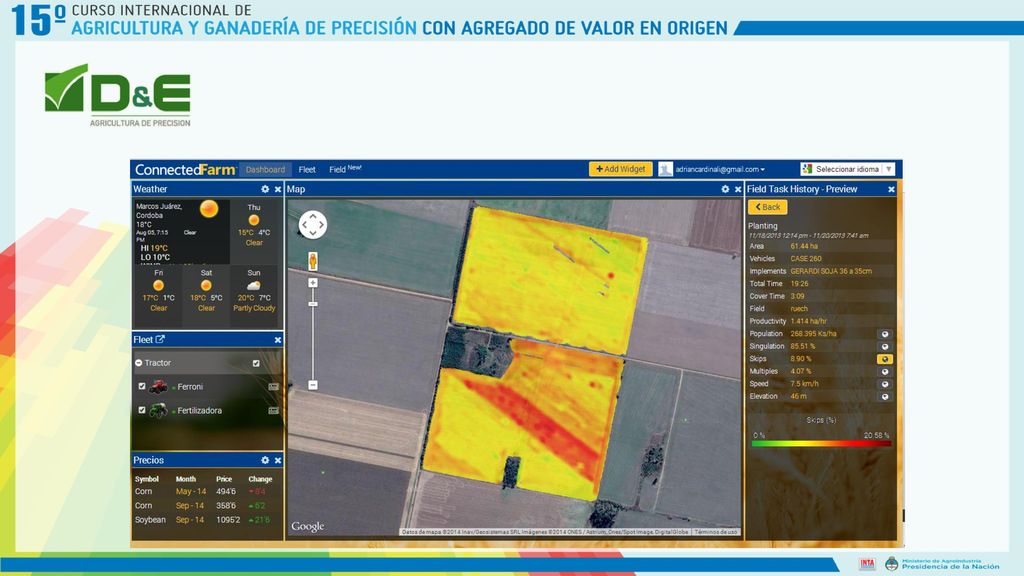Close the Fleet widget
Image resolution: width=1024 pixels, height=576 pixels.
coord(278,340)
